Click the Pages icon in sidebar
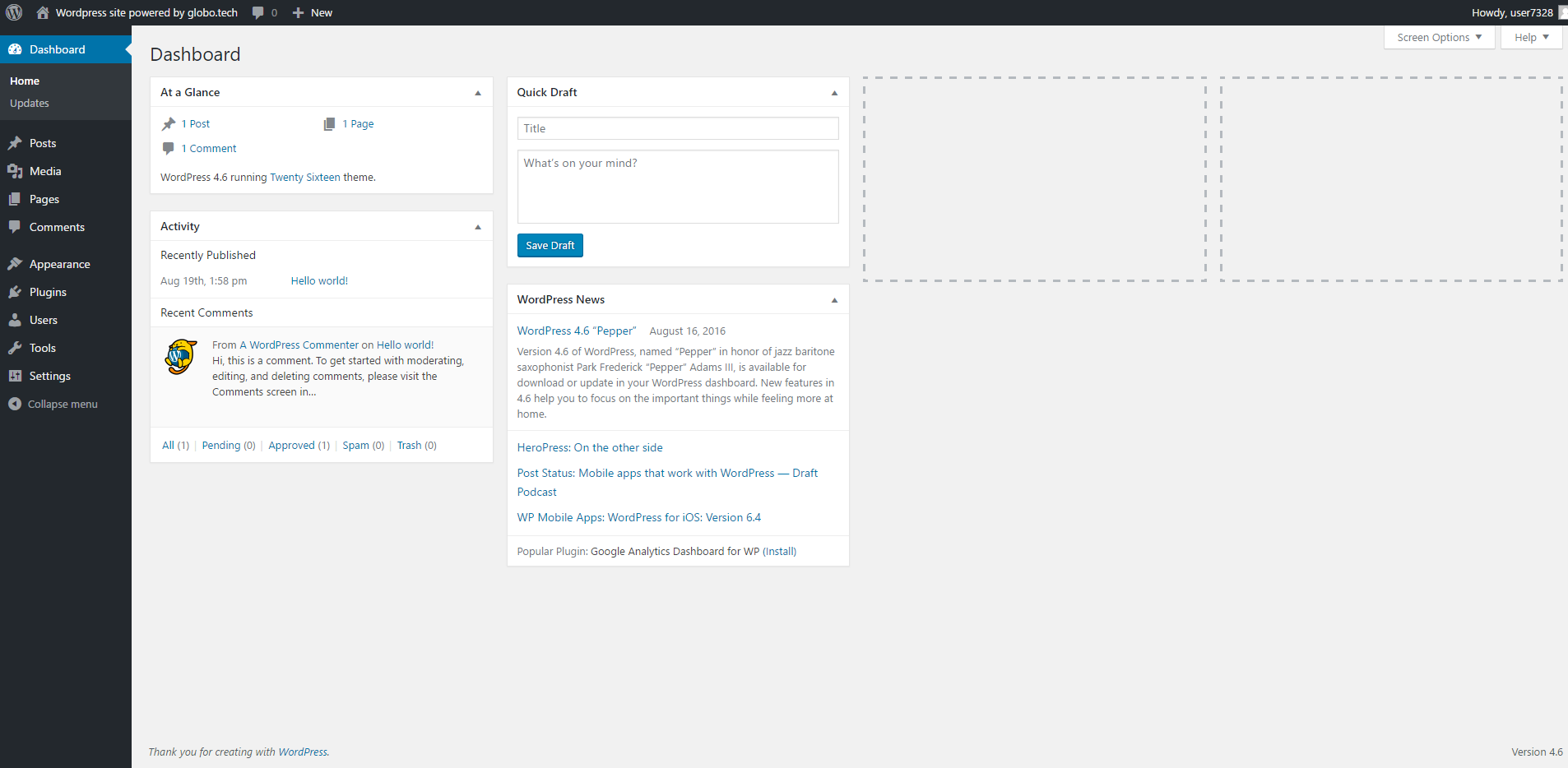 [x=15, y=199]
